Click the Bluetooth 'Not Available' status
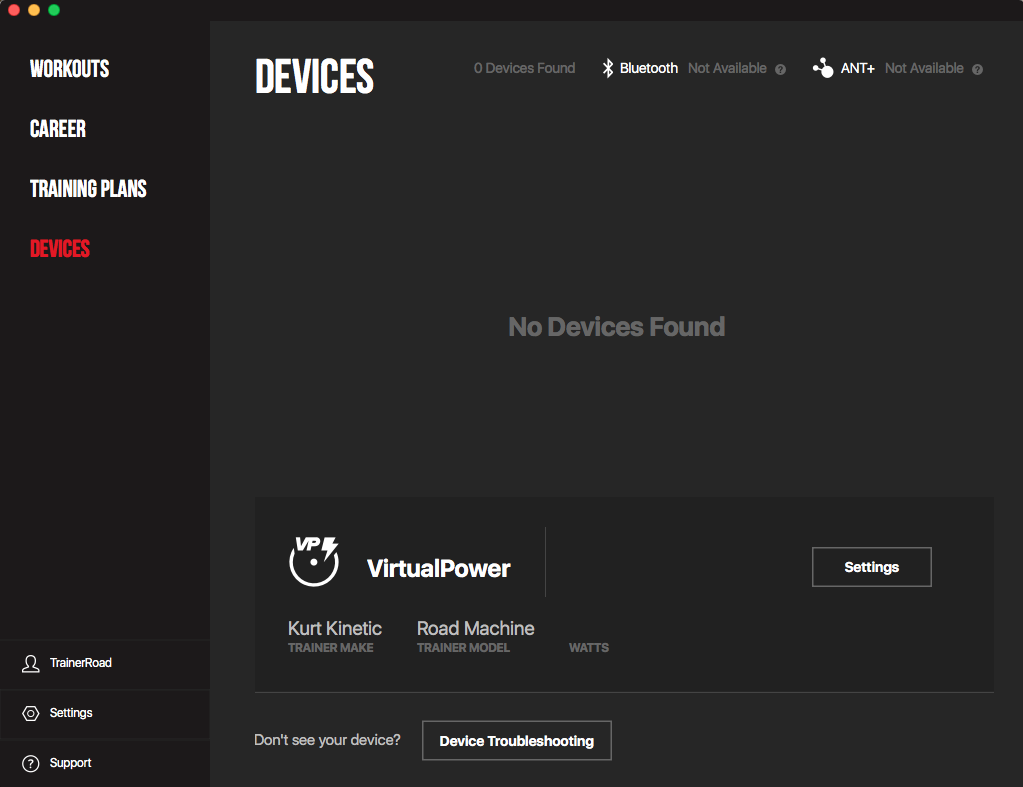The height and width of the screenshot is (787, 1023). point(727,68)
